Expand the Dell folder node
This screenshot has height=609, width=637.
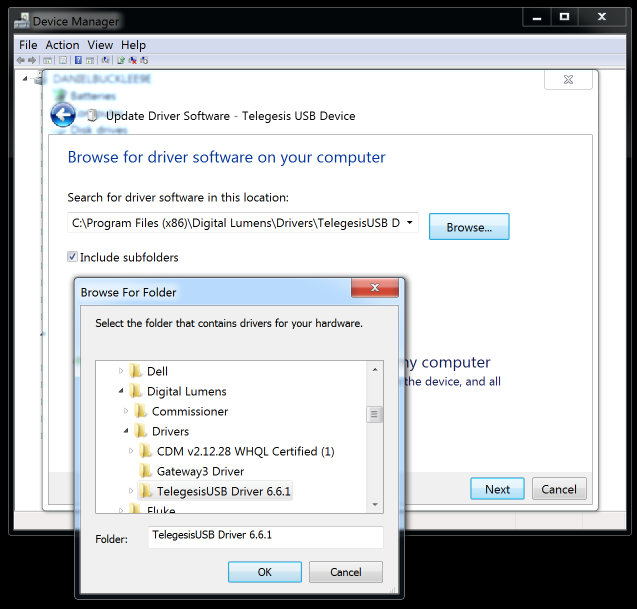[x=121, y=371]
